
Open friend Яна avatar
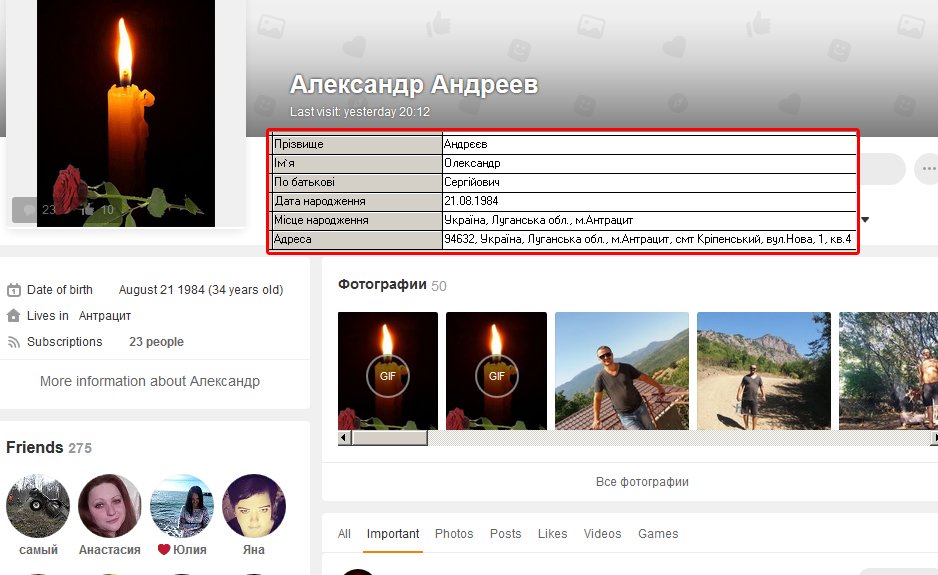click(254, 506)
